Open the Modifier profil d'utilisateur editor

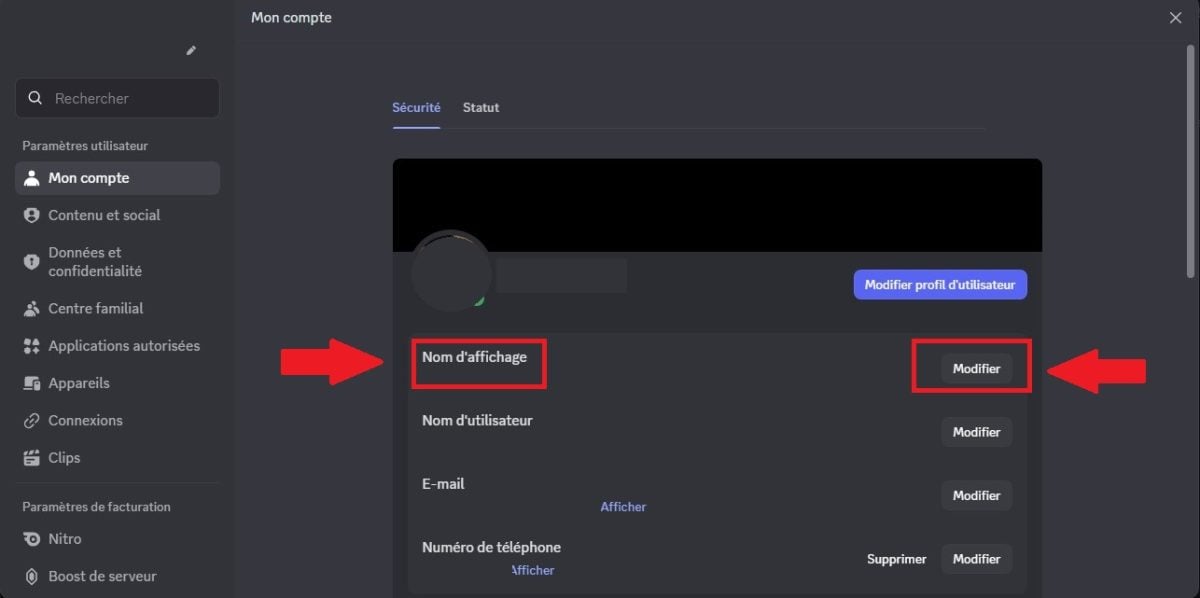click(939, 284)
